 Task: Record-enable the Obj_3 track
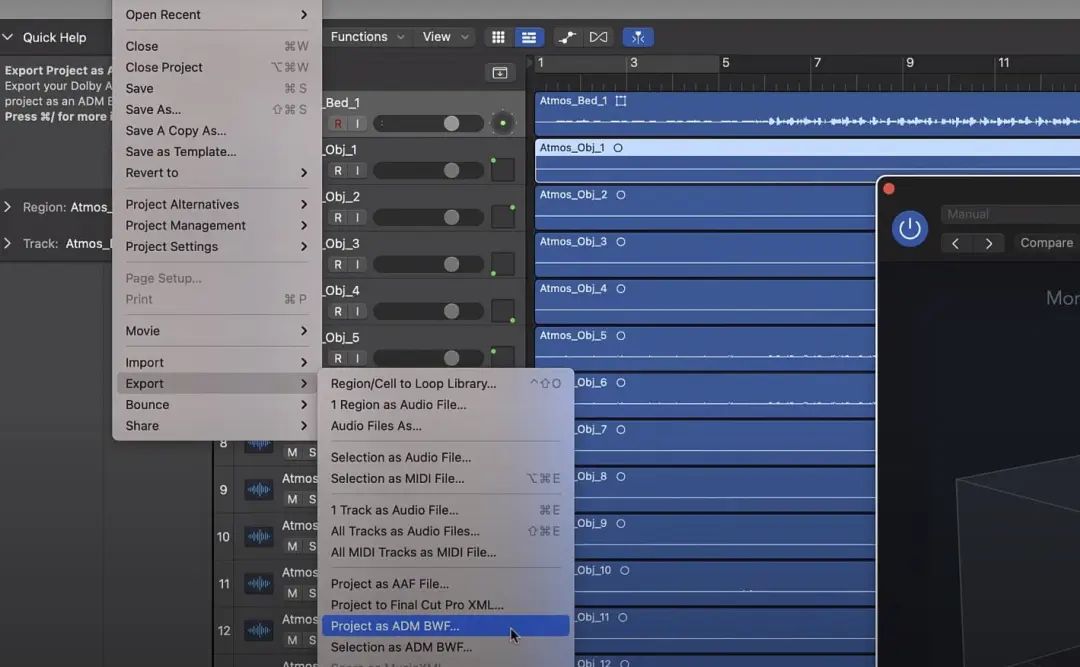point(338,264)
